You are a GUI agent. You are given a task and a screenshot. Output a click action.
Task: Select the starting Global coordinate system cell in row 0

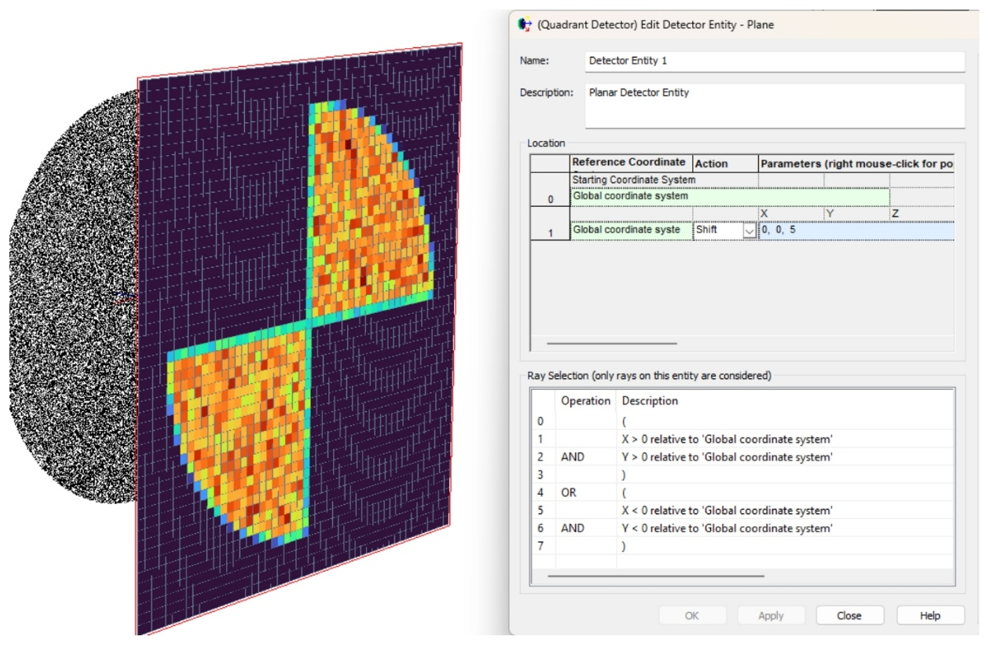(x=729, y=197)
